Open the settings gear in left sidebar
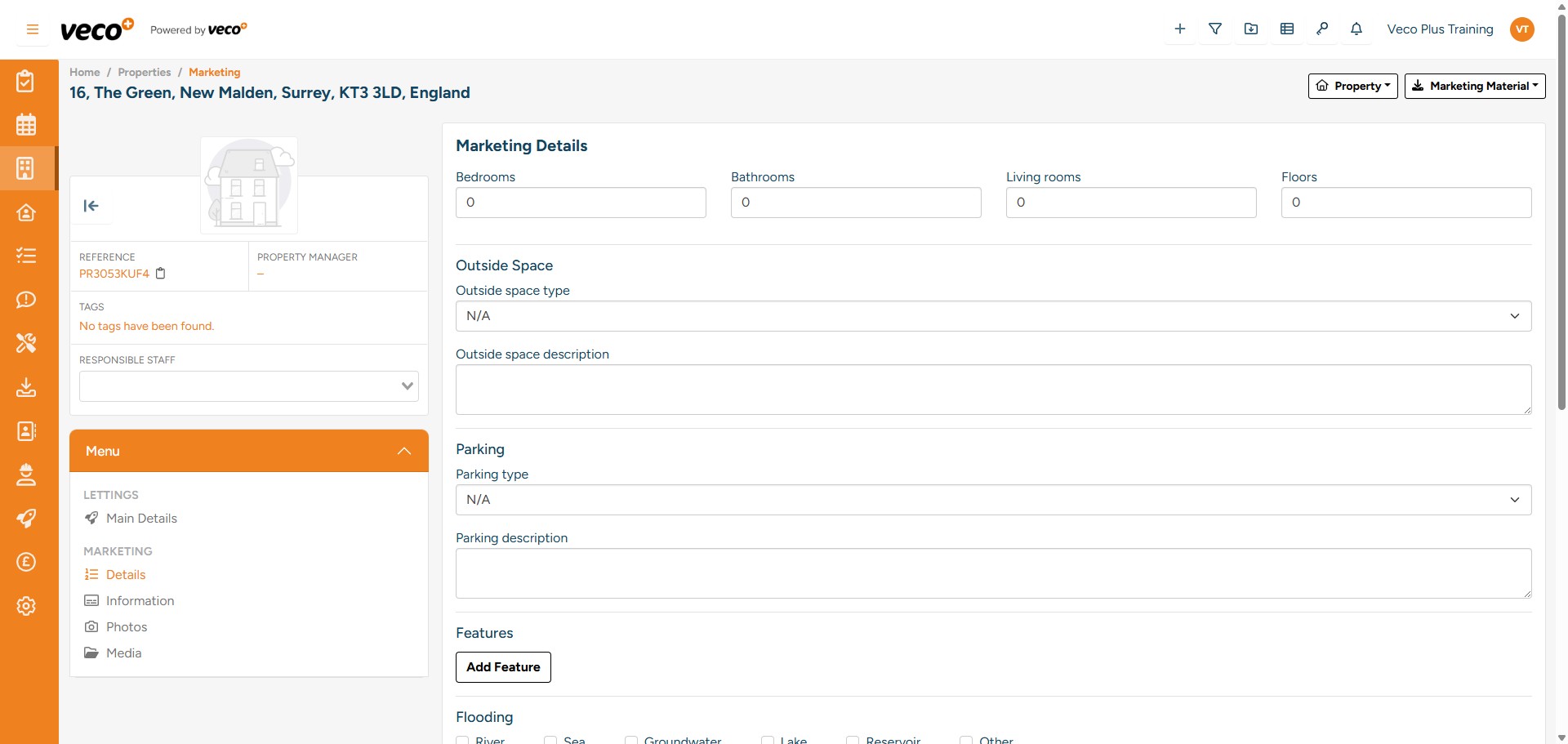The height and width of the screenshot is (744, 1568). point(26,606)
